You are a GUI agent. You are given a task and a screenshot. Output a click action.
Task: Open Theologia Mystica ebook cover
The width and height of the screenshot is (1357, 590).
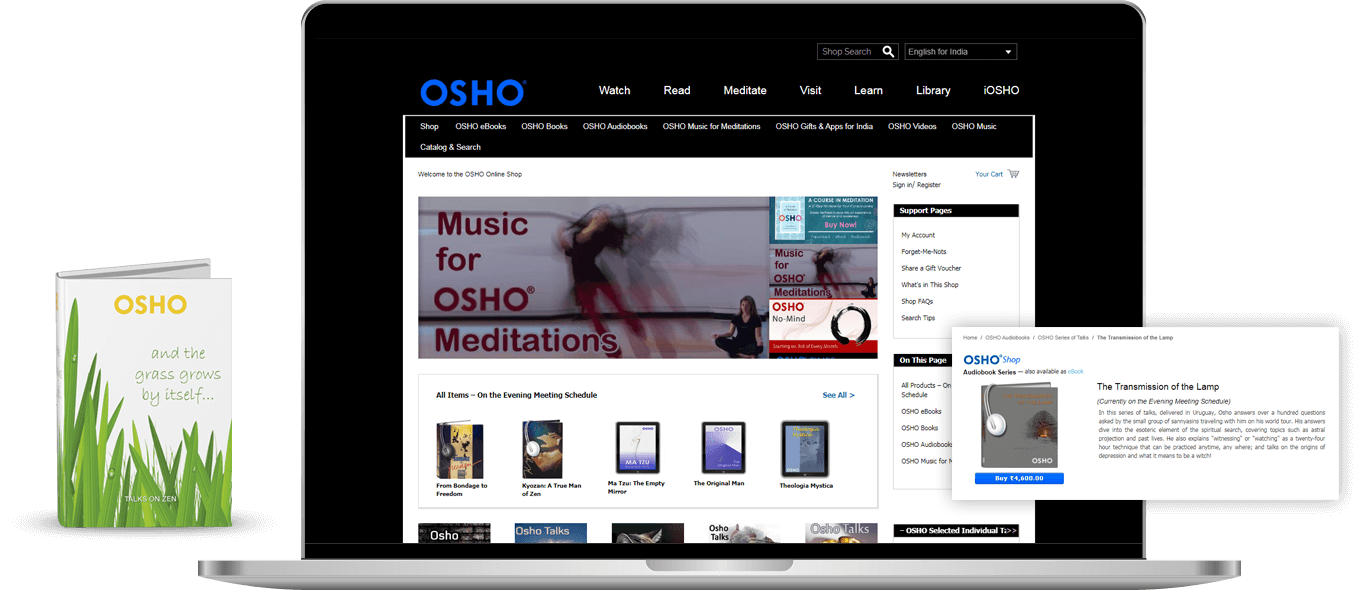click(x=804, y=448)
